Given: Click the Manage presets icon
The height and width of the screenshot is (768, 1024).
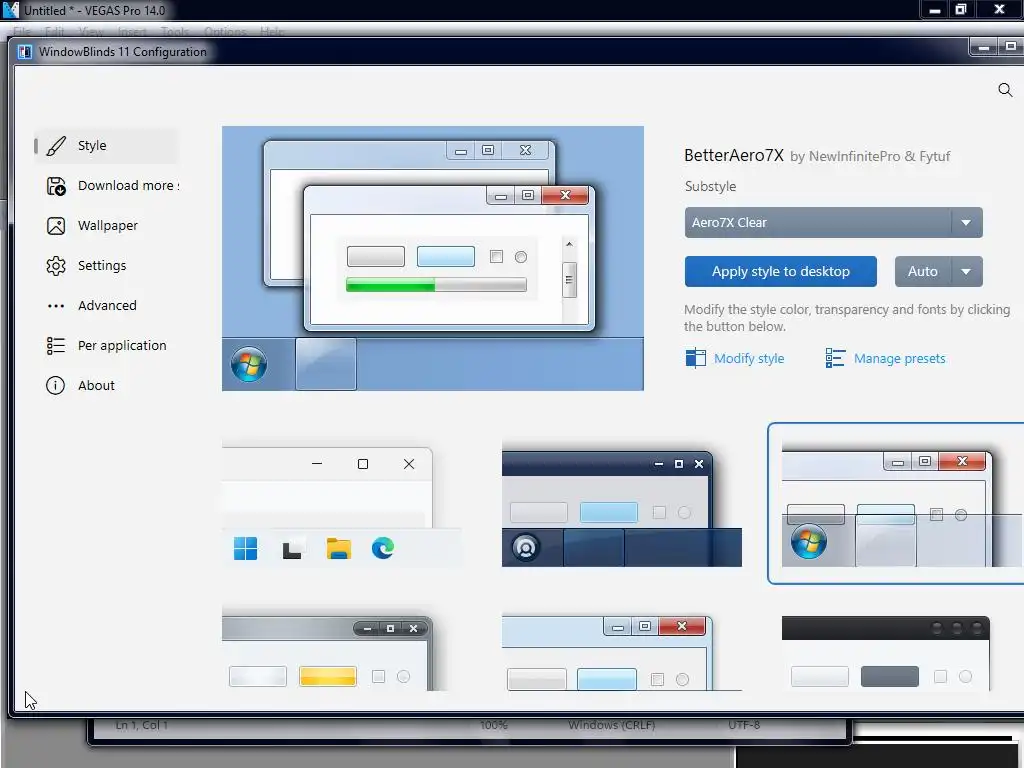Looking at the screenshot, I should coord(835,358).
